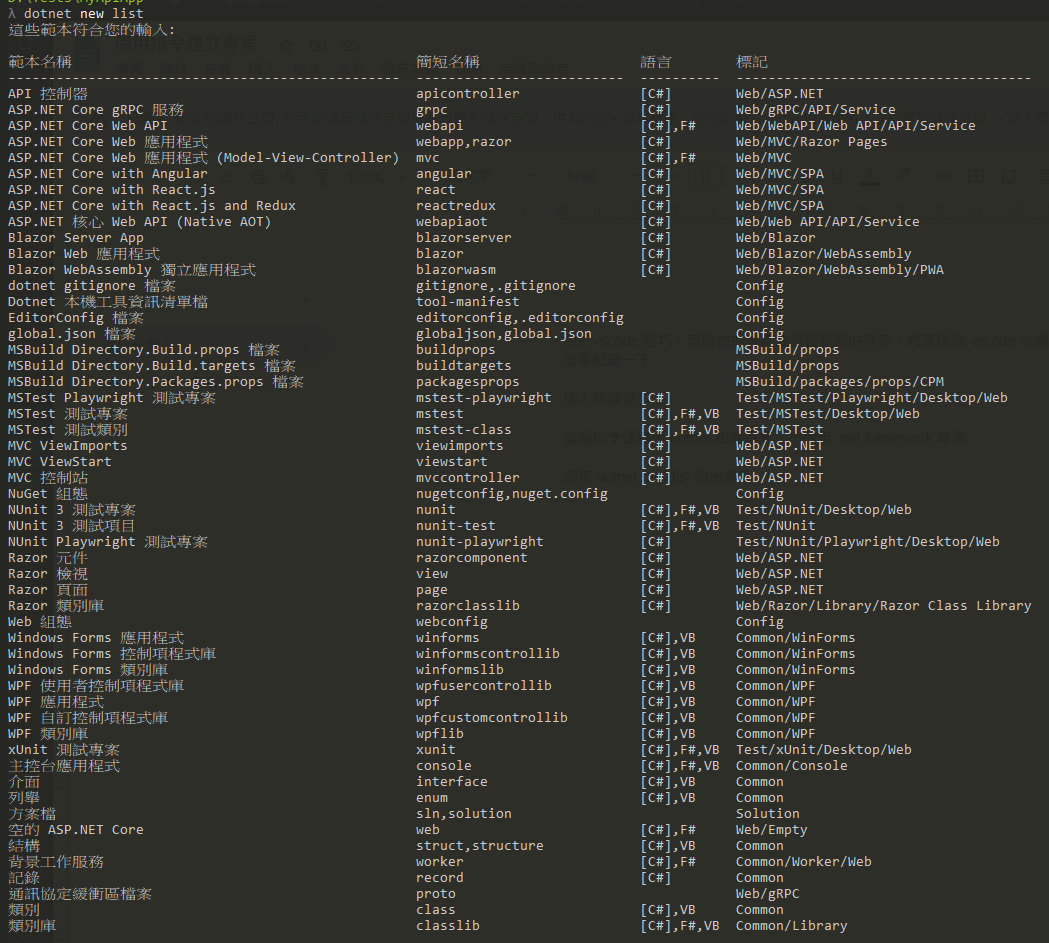Select 'webapiaot' short name

tap(452, 222)
